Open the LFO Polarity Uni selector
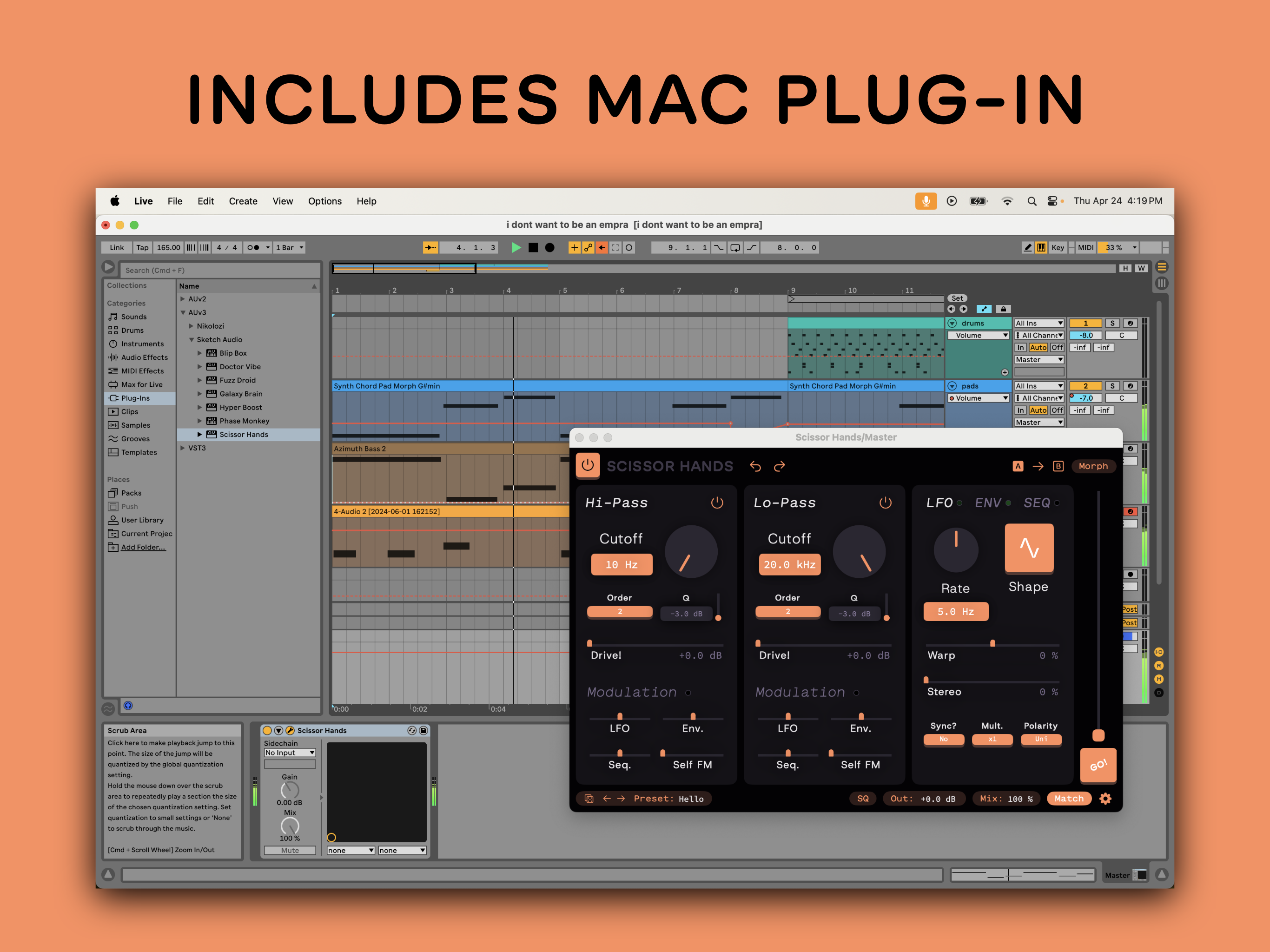The image size is (1270, 952). pyautogui.click(x=1041, y=740)
